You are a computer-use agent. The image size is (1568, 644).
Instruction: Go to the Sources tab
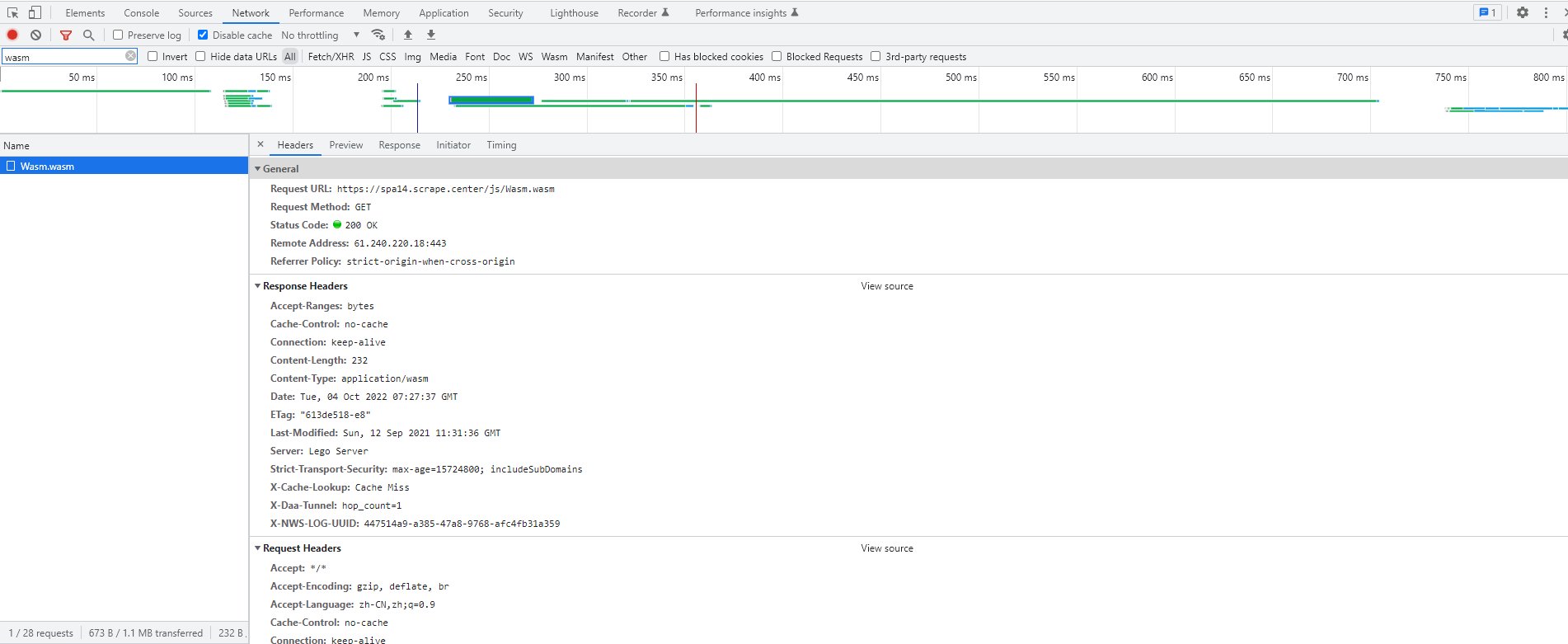coord(195,12)
